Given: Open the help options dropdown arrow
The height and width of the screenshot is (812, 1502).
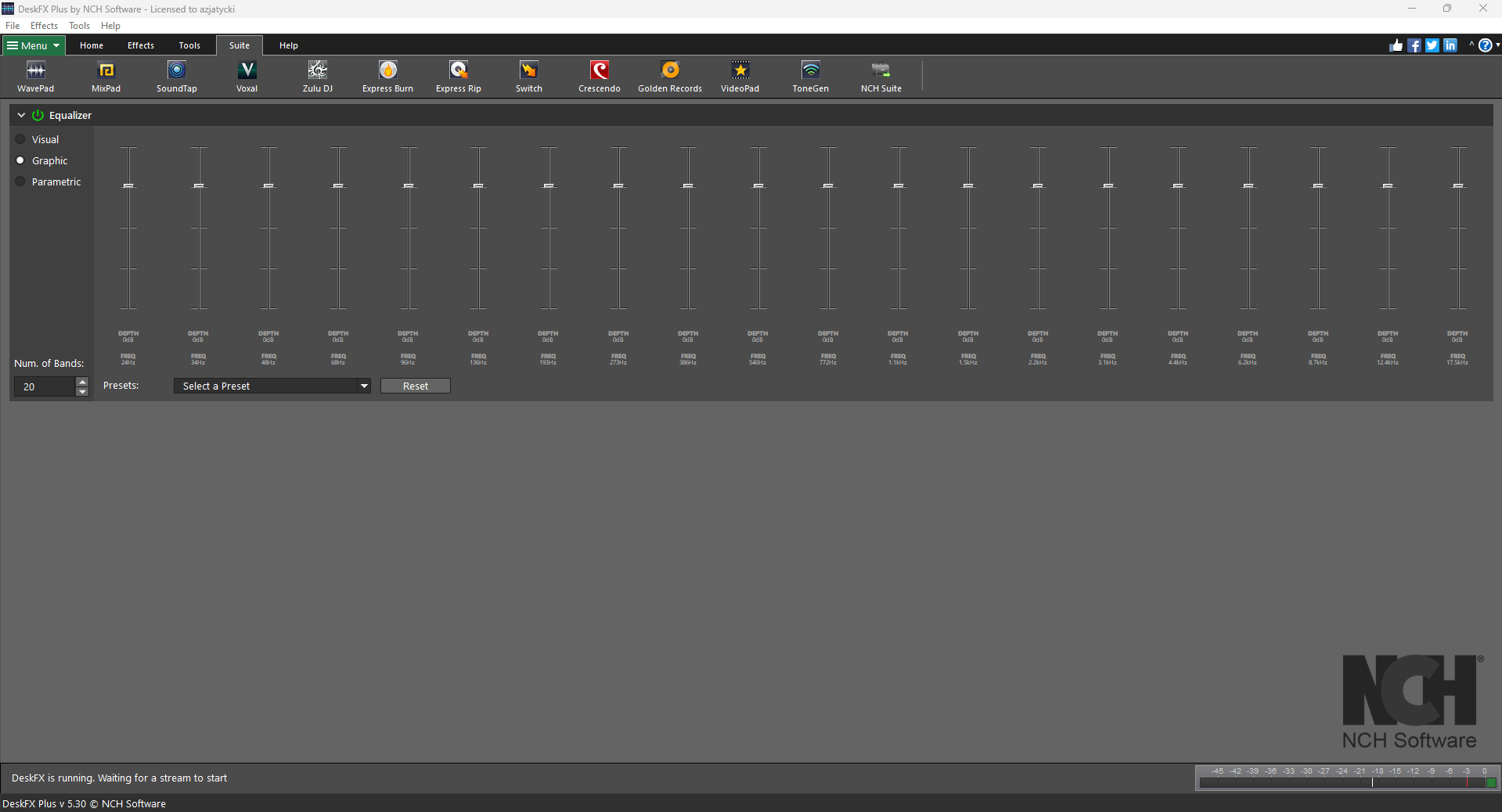Looking at the screenshot, I should pyautogui.click(x=1497, y=45).
